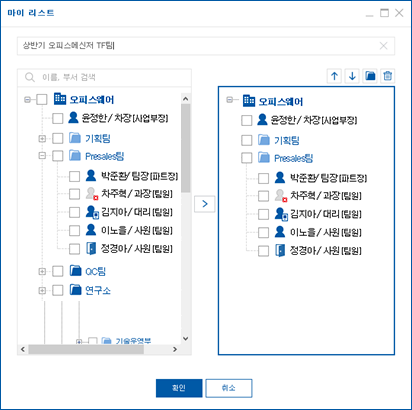The height and width of the screenshot is (410, 412).
Task: Click scroll up arrow of left tree
Action: click(186, 99)
